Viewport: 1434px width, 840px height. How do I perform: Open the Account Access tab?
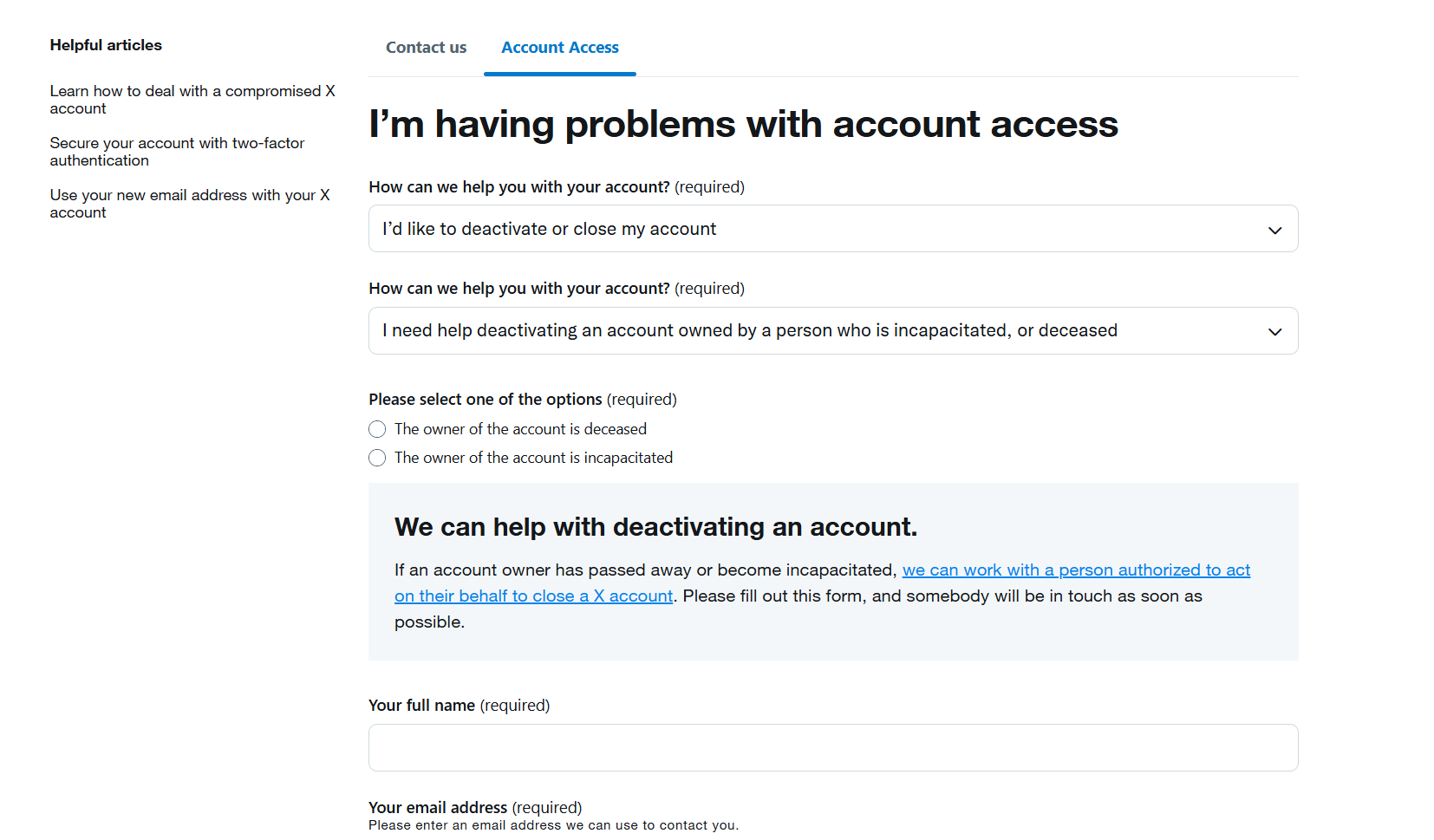560,48
